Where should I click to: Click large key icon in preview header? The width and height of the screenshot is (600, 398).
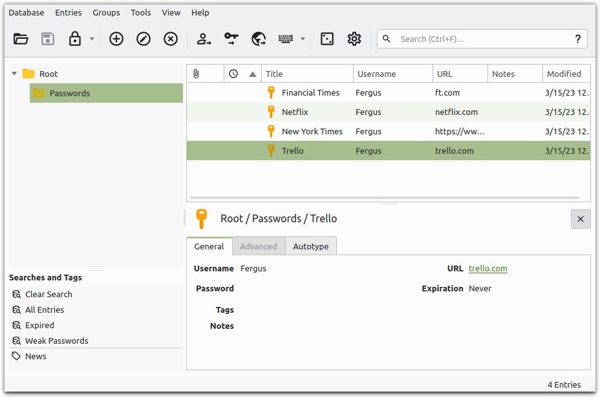(201, 219)
